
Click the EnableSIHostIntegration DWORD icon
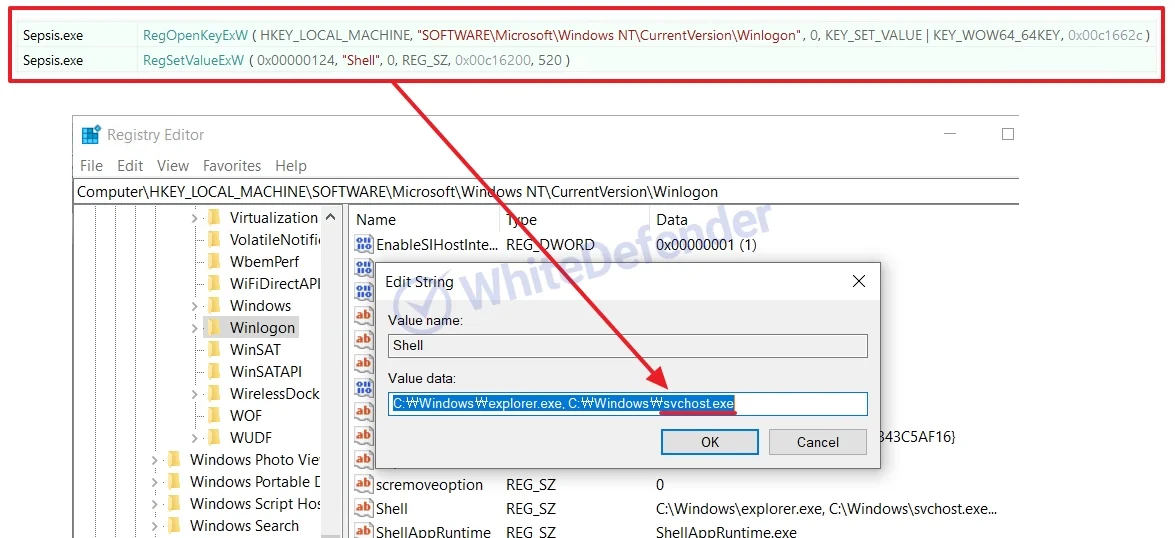pyautogui.click(x=364, y=245)
